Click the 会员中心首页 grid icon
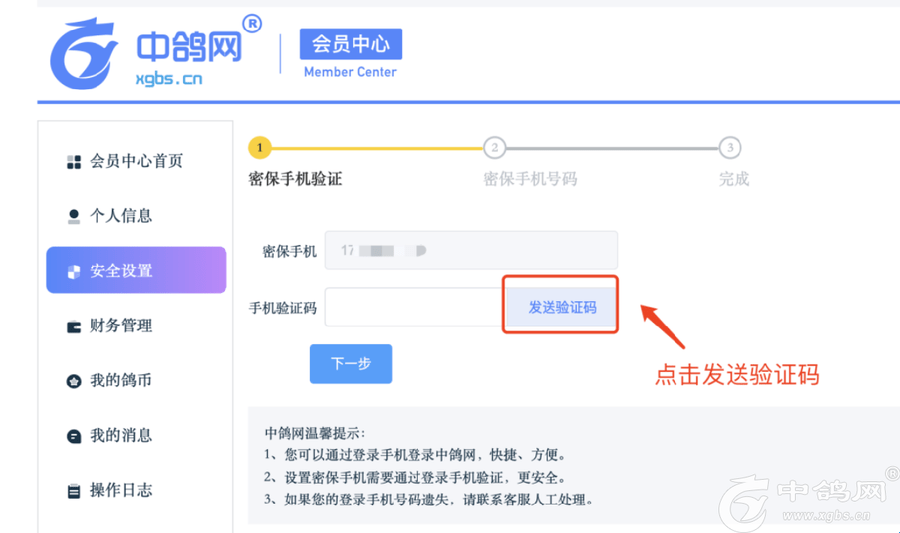The image size is (900, 533). (73, 162)
